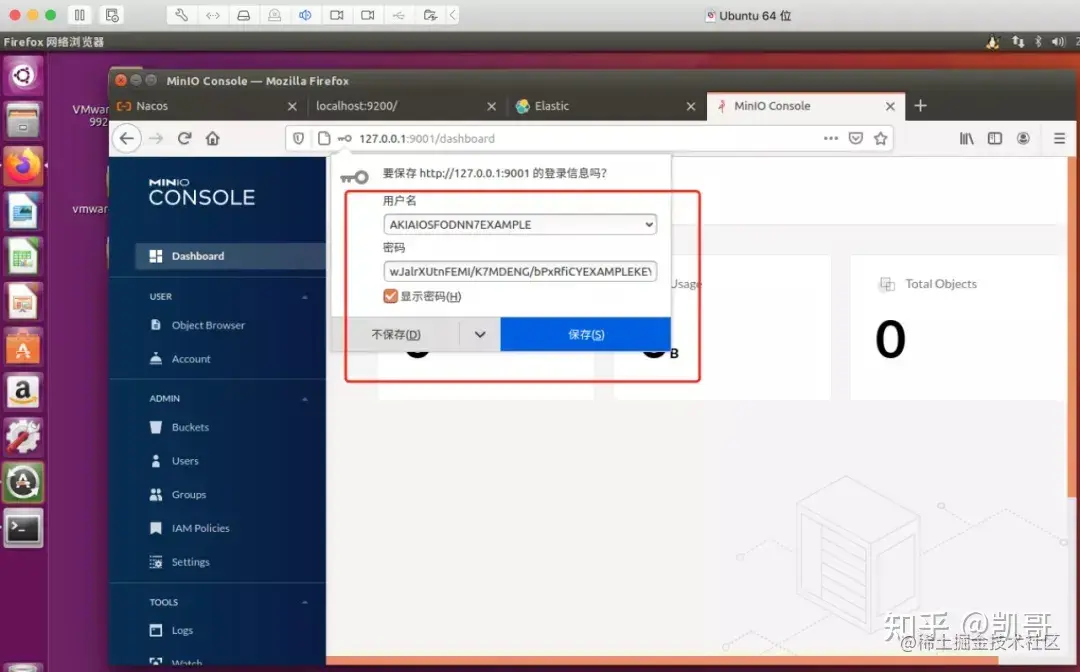This screenshot has width=1080, height=672.
Task: Open Ubuntu Software from dock
Action: click(23, 348)
